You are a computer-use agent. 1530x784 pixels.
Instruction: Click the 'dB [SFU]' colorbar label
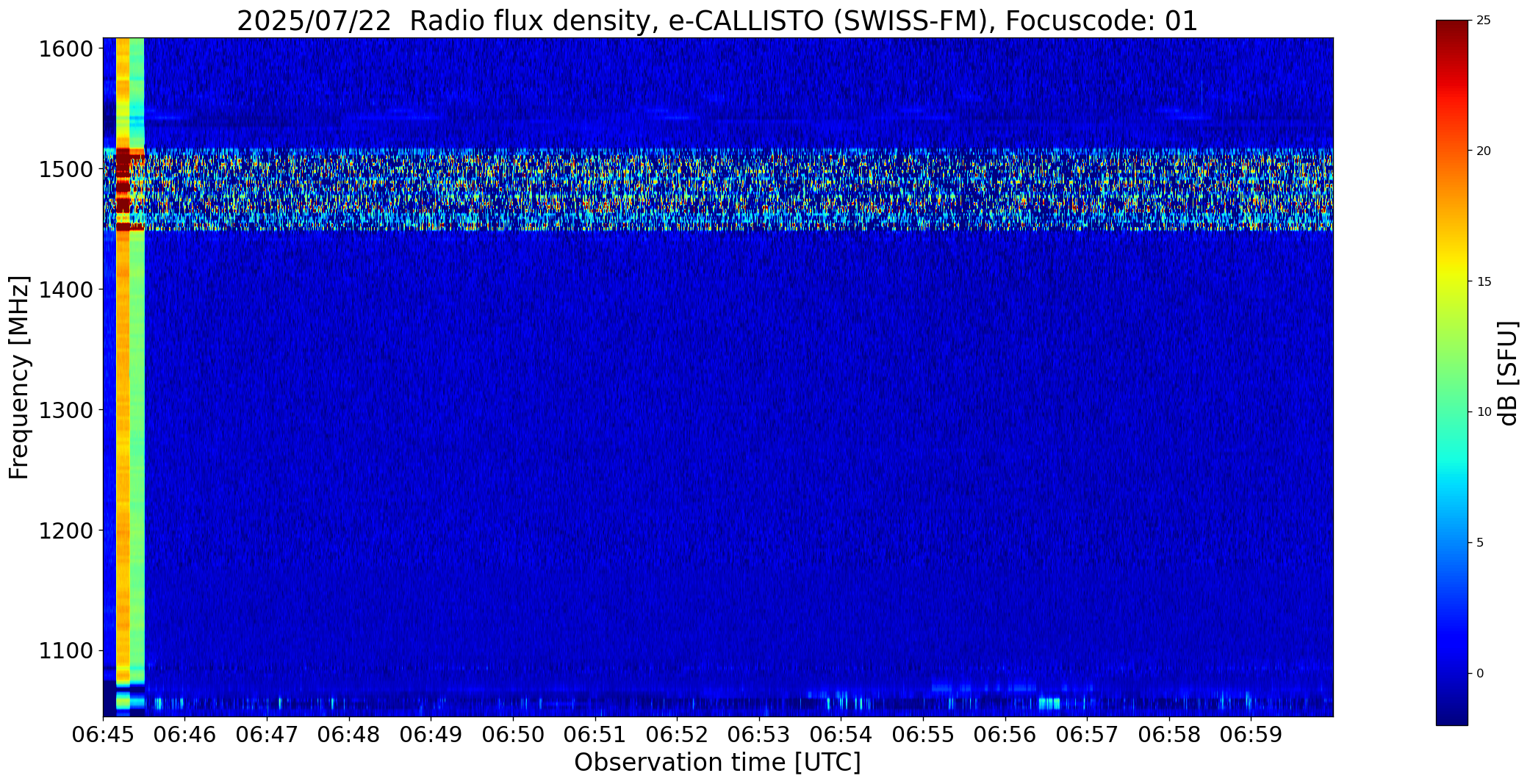click(1508, 373)
